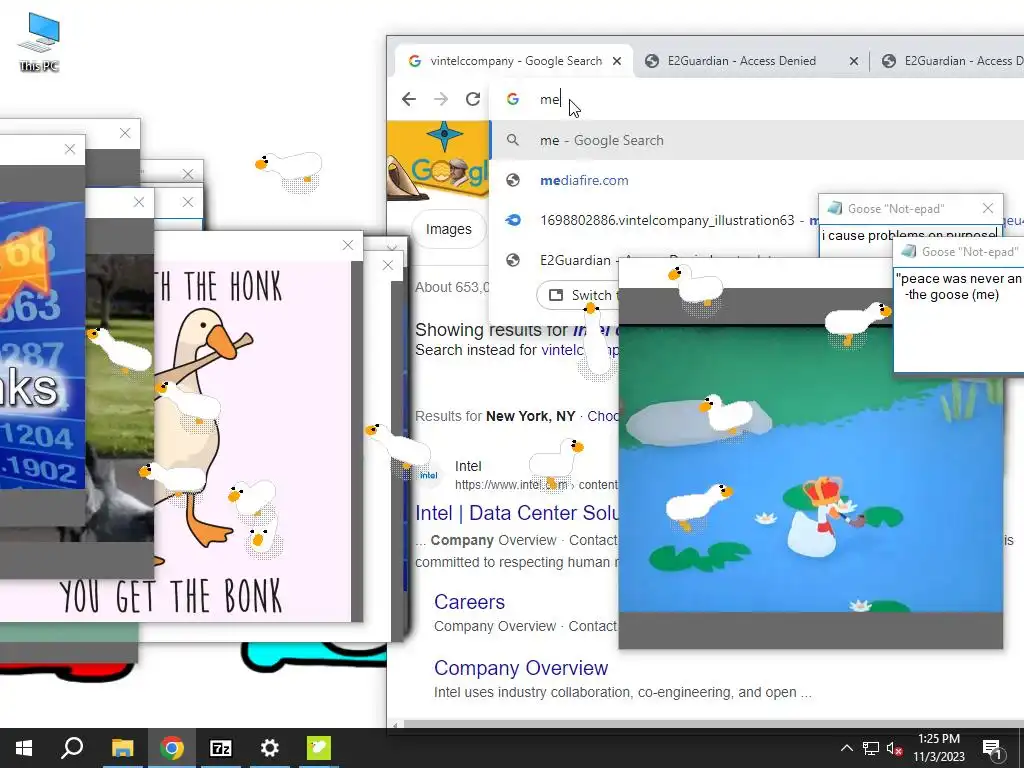The width and height of the screenshot is (1024, 768).
Task: Open taskbar Search
Action: 72,748
